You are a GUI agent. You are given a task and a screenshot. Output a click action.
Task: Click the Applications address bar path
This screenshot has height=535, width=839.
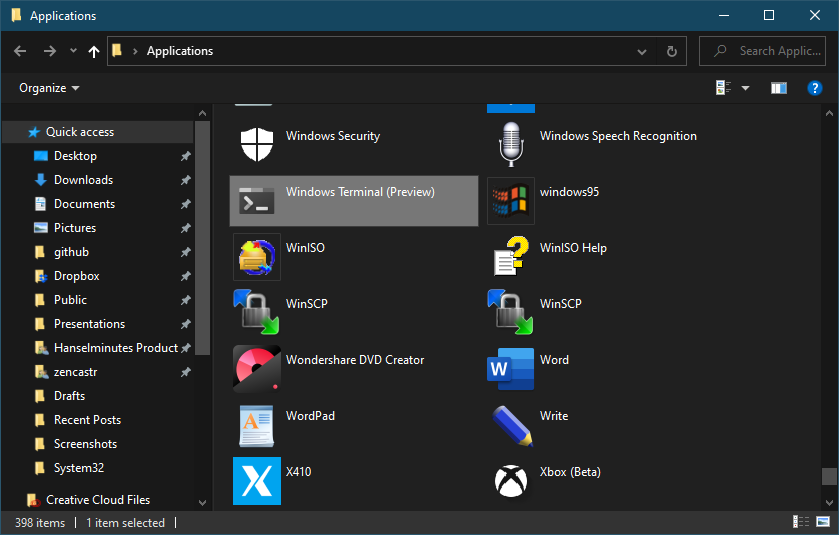click(180, 51)
